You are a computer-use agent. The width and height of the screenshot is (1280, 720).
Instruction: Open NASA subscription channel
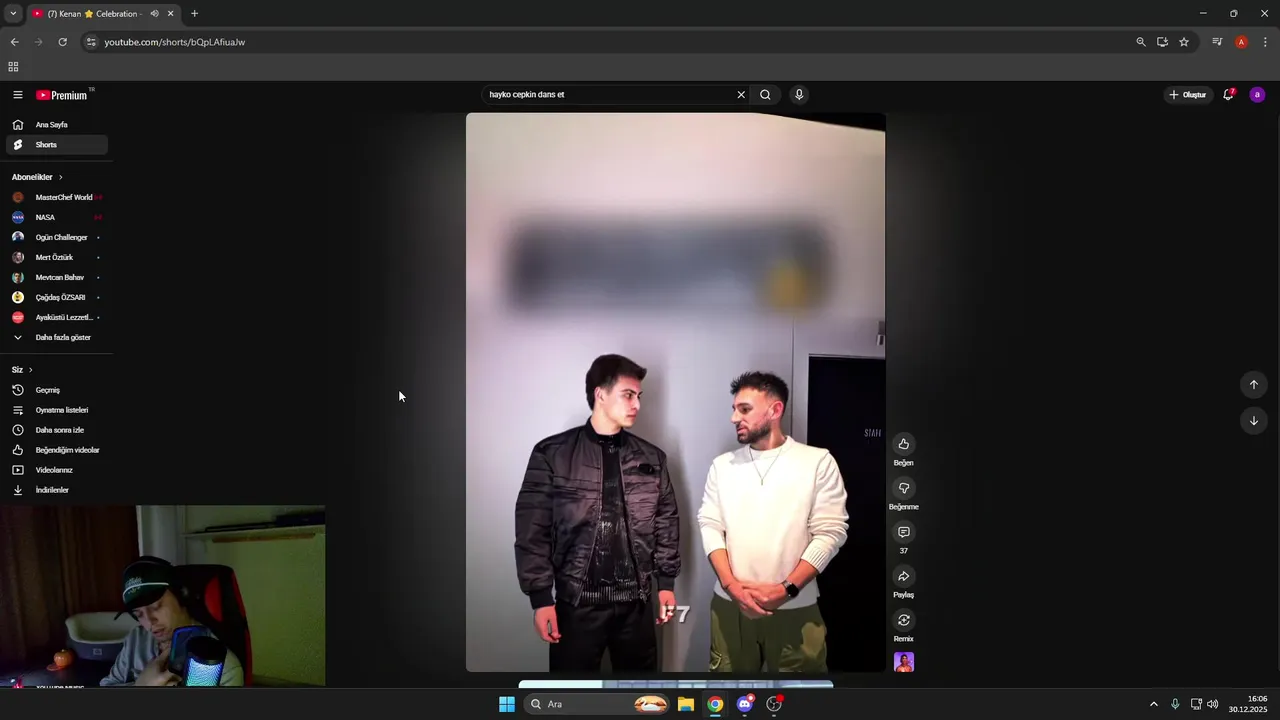[57, 217]
